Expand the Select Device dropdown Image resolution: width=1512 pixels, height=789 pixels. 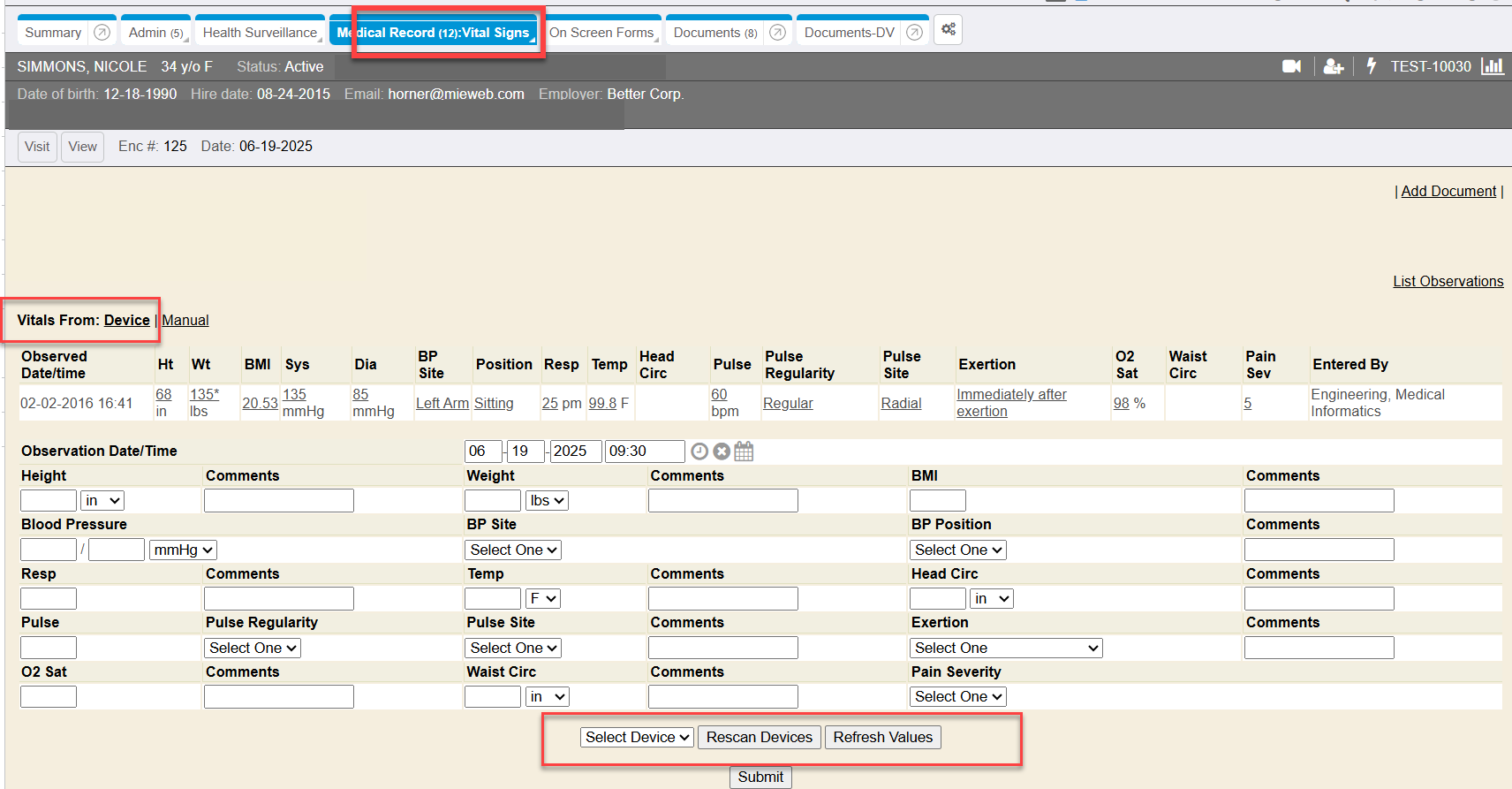637,737
